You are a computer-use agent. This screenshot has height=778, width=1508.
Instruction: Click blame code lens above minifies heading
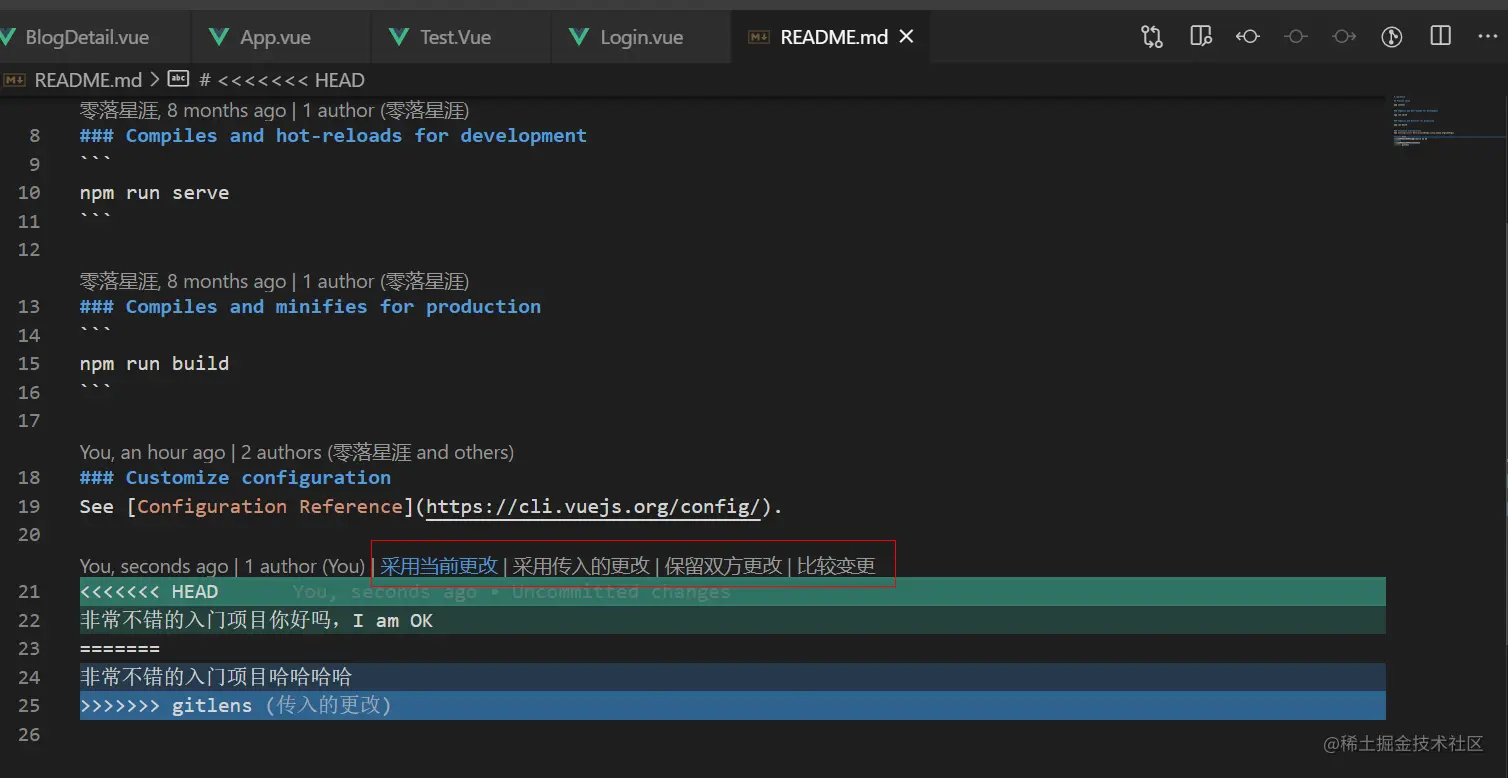pos(274,281)
